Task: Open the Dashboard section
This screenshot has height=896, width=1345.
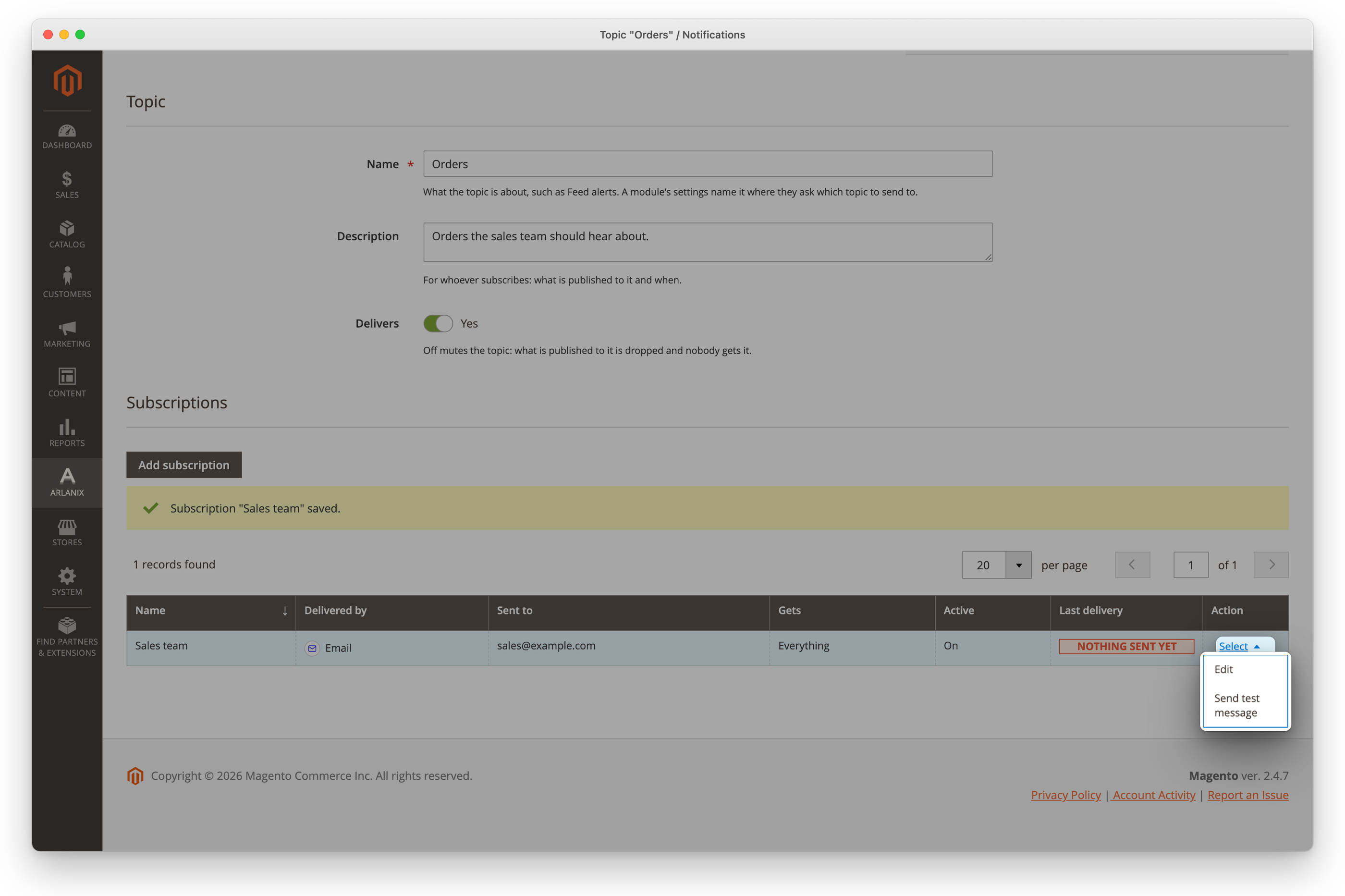Action: [67, 136]
